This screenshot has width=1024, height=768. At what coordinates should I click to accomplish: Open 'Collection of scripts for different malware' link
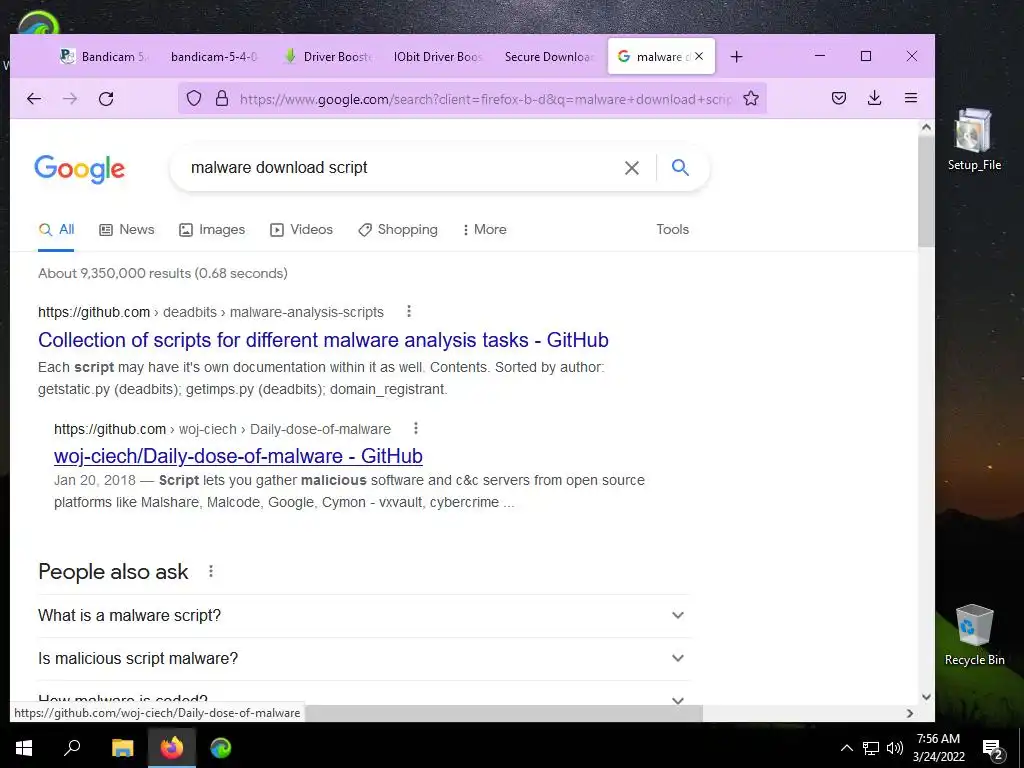pyautogui.click(x=323, y=340)
